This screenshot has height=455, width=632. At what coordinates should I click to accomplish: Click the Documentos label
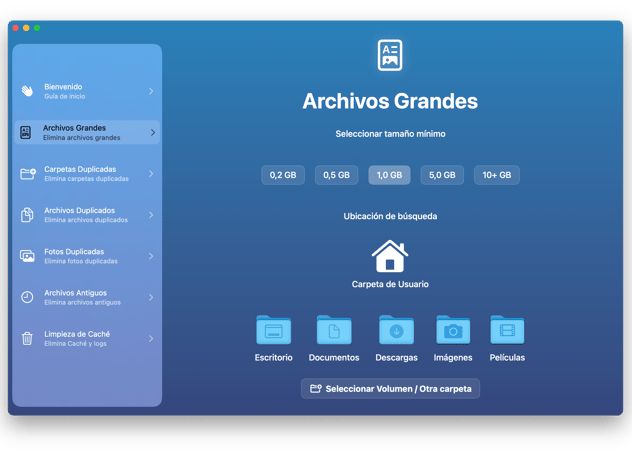click(x=334, y=357)
